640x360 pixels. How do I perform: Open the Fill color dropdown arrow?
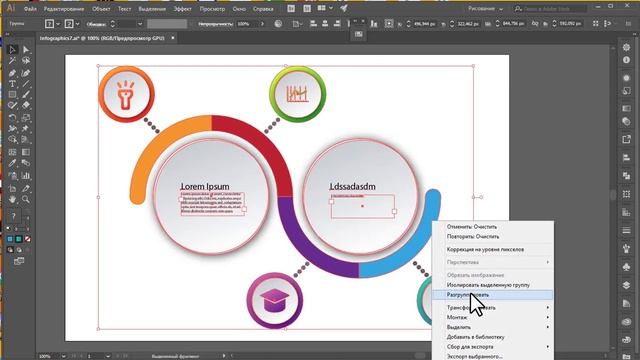point(58,24)
